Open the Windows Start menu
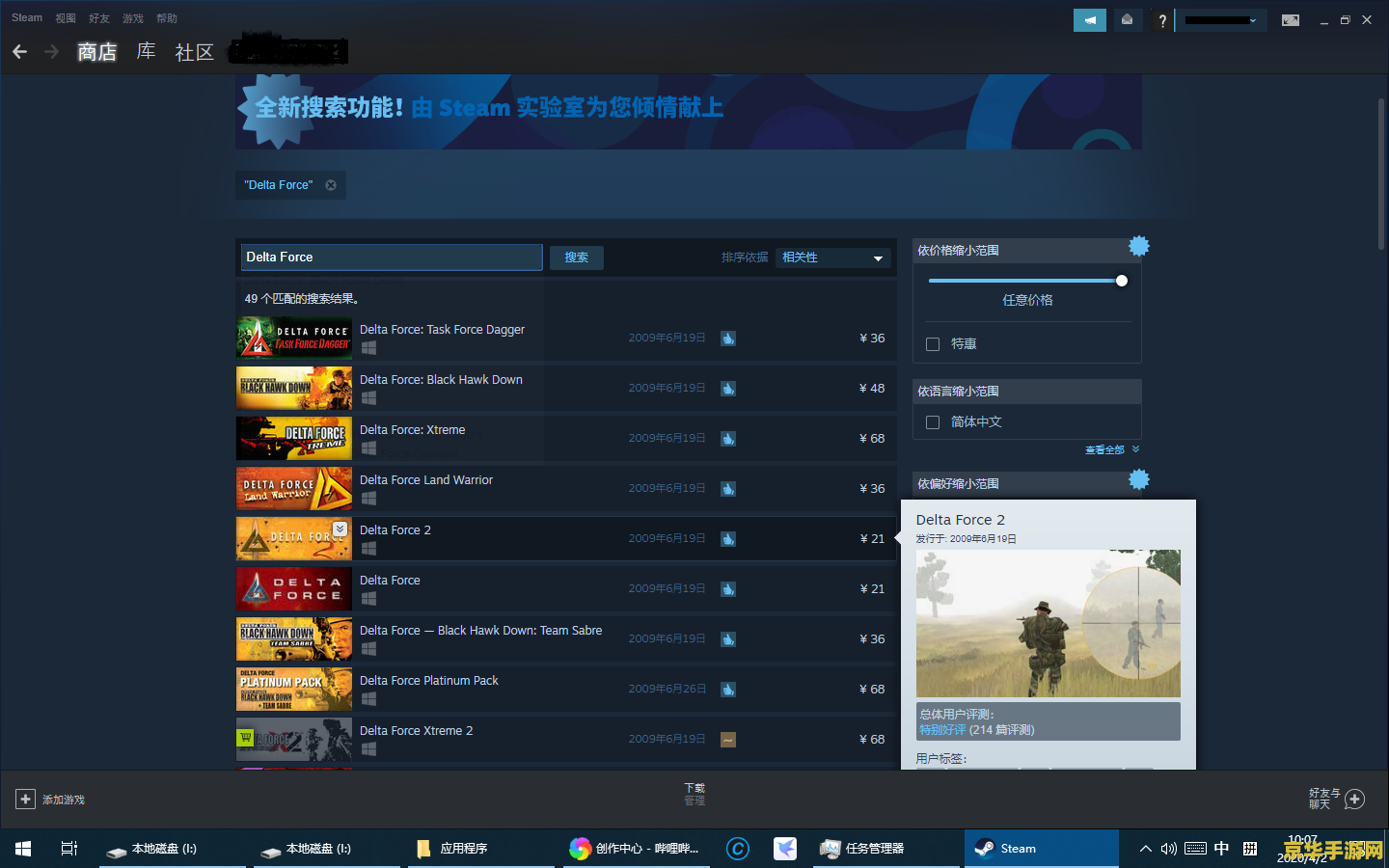Image resolution: width=1389 pixels, height=868 pixels. pos(23,849)
